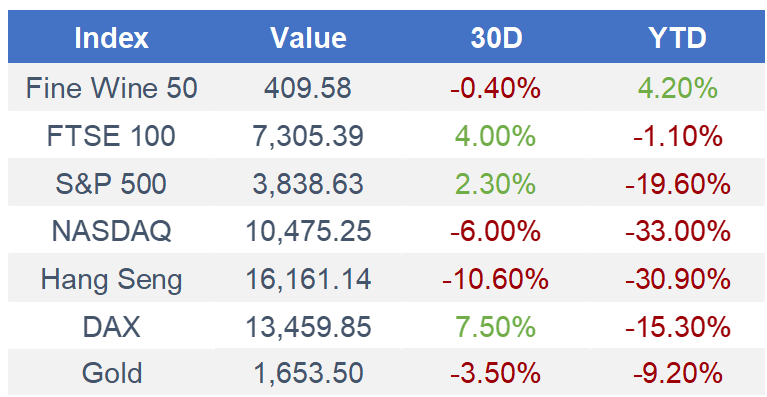Click the Value column header
Viewport: 767px width, 397px height.
coord(308,38)
